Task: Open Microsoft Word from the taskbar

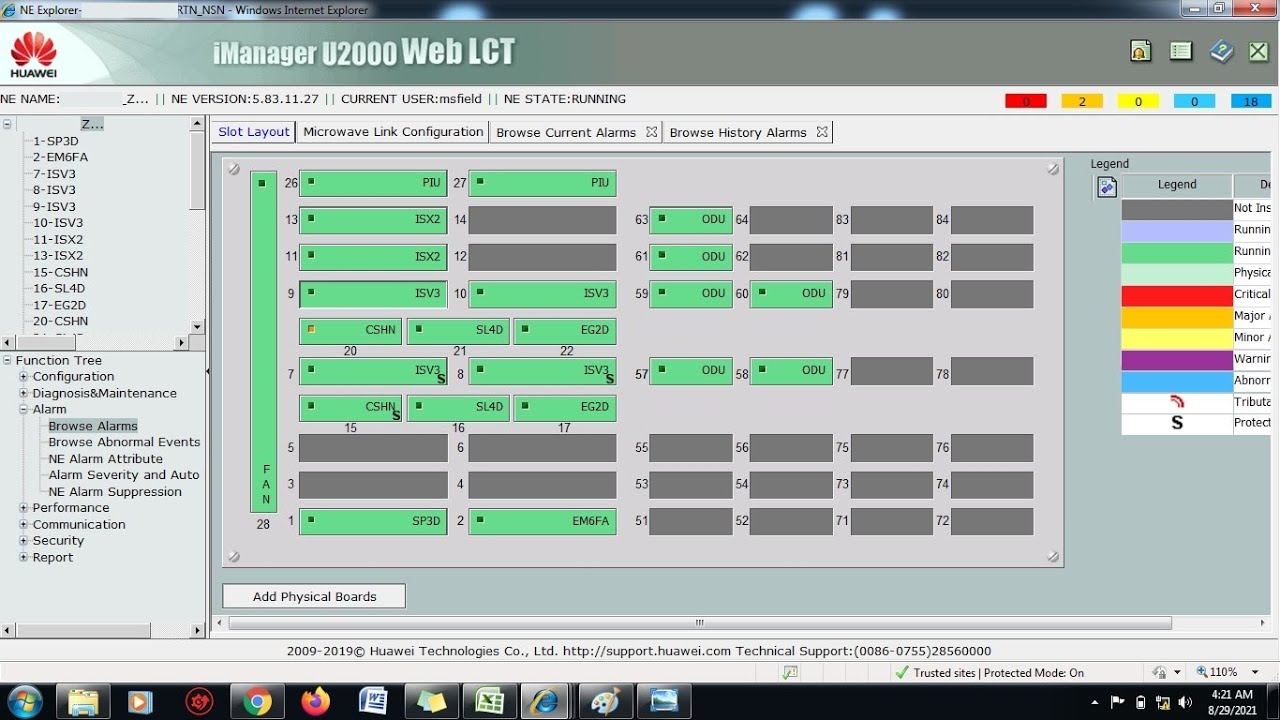Action: pos(373,702)
